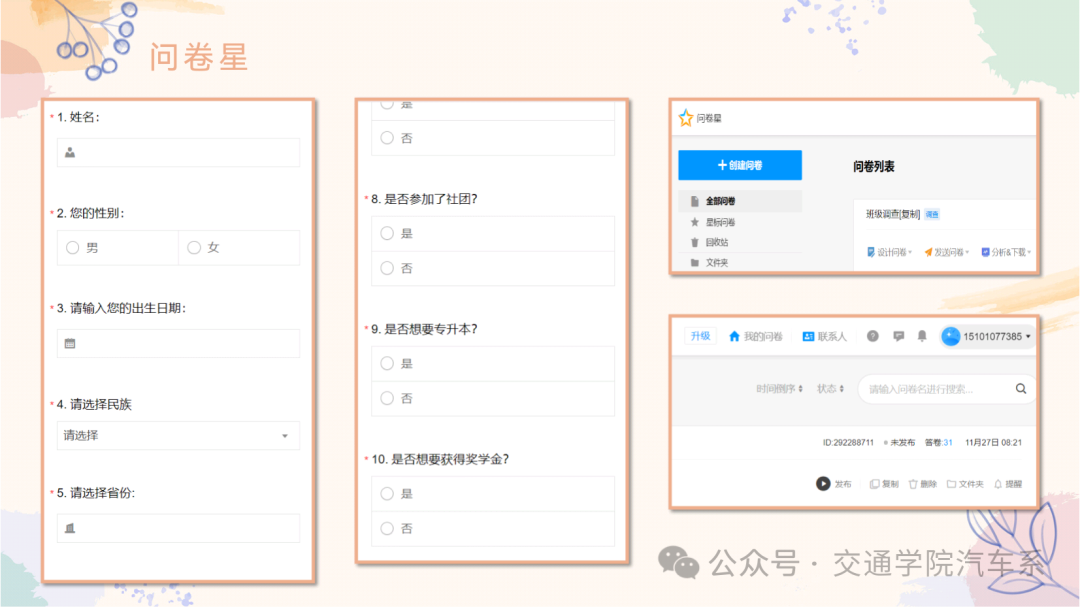This screenshot has height=607, width=1080.
Task: Open 我的问卷 in the top navigation
Action: (755, 336)
